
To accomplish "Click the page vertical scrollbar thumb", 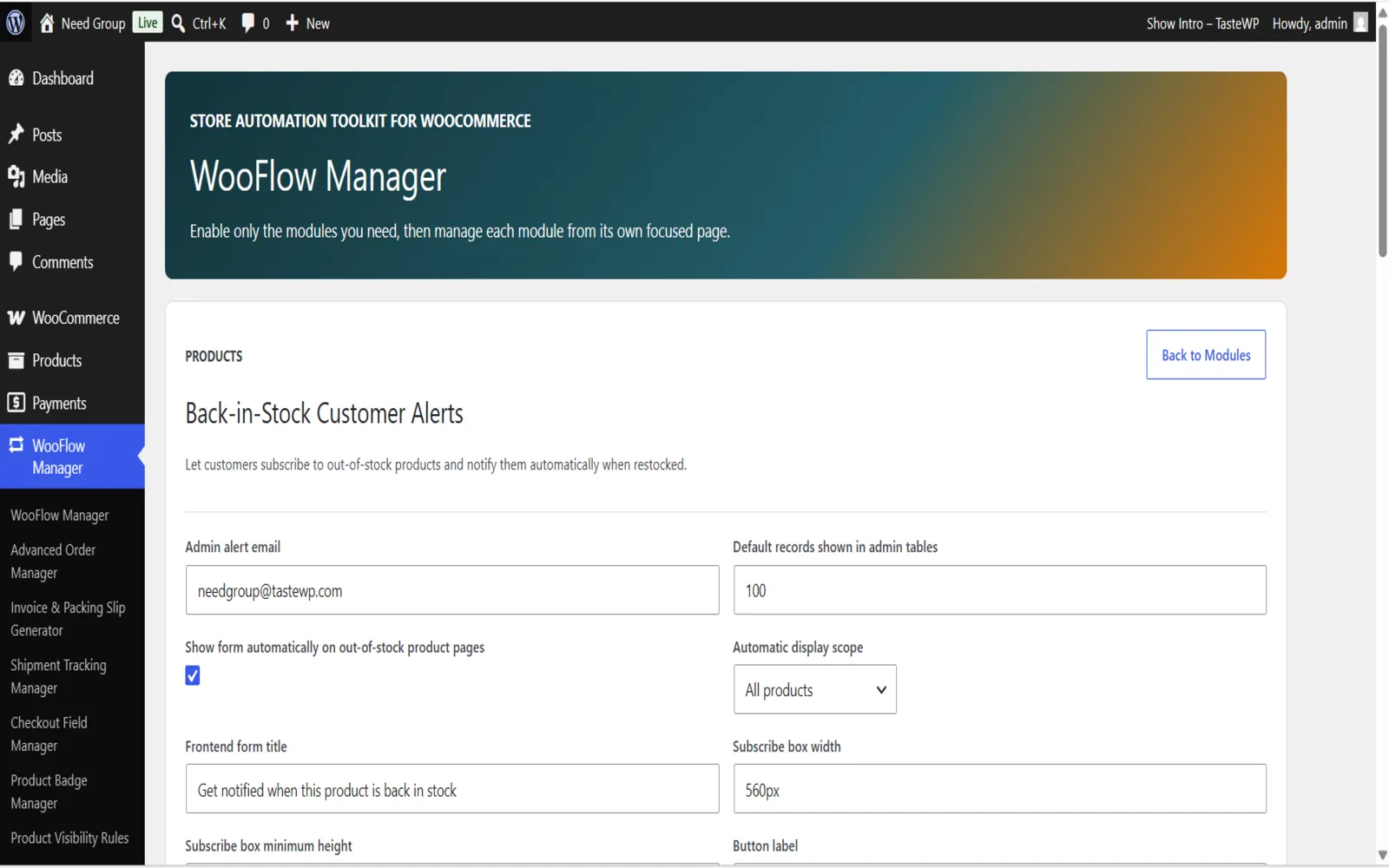I will click(1382, 139).
